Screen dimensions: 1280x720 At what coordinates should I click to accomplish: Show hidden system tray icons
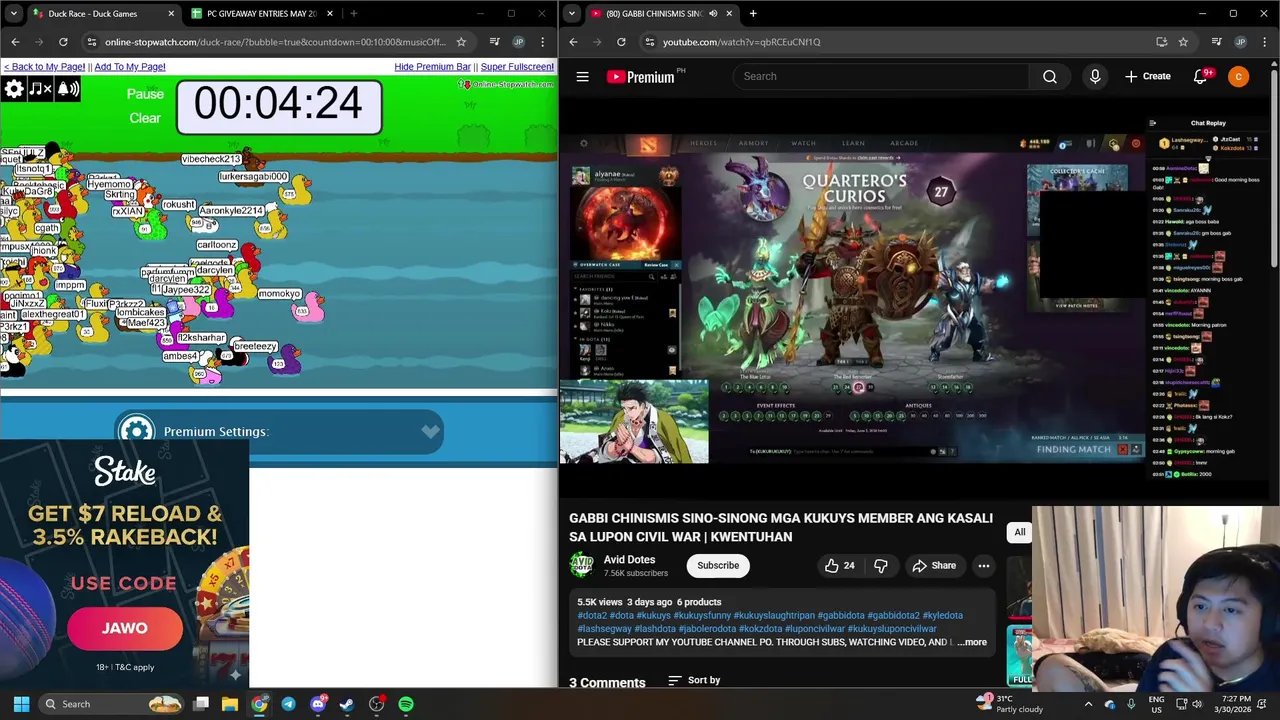click(1088, 704)
